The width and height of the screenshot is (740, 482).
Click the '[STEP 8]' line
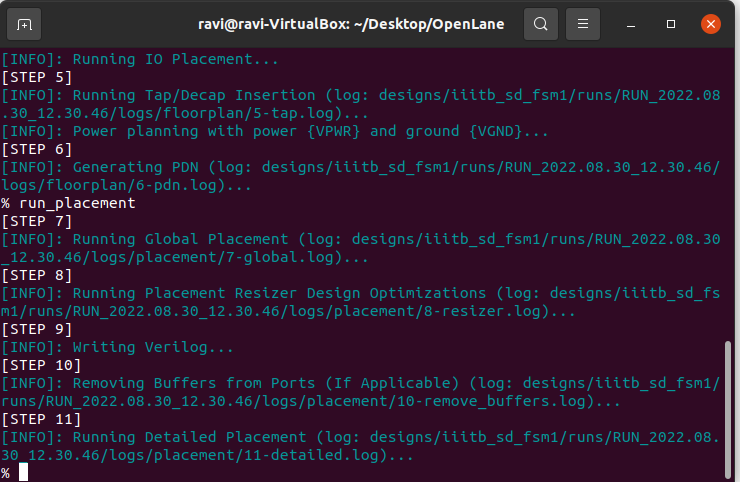[37, 275]
